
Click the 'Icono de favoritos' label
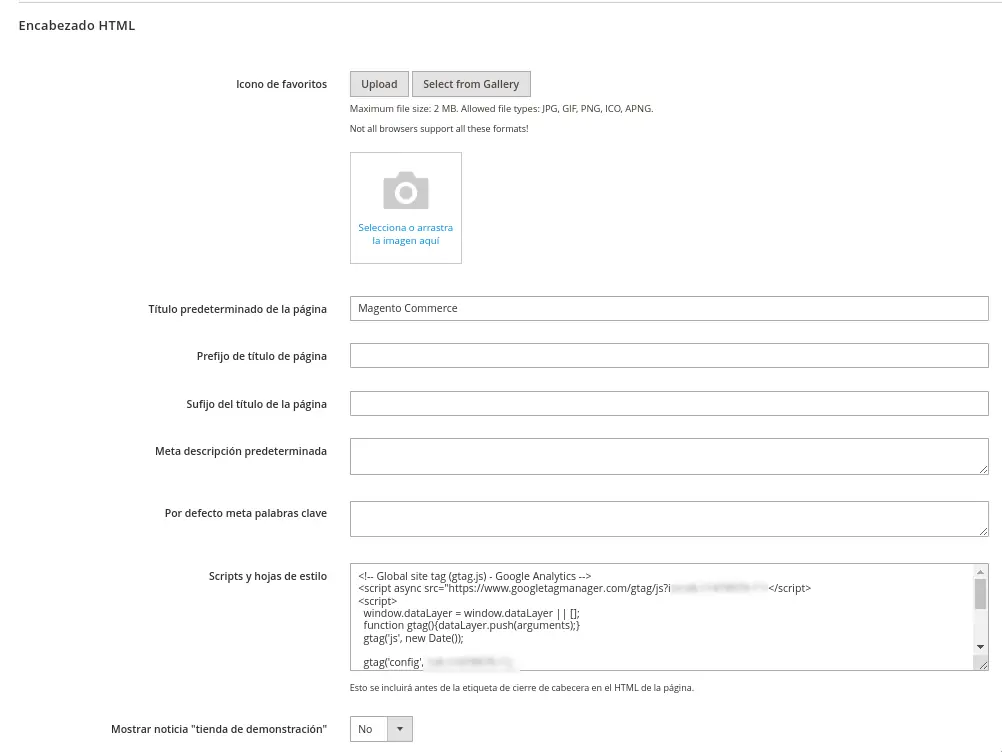pos(281,84)
